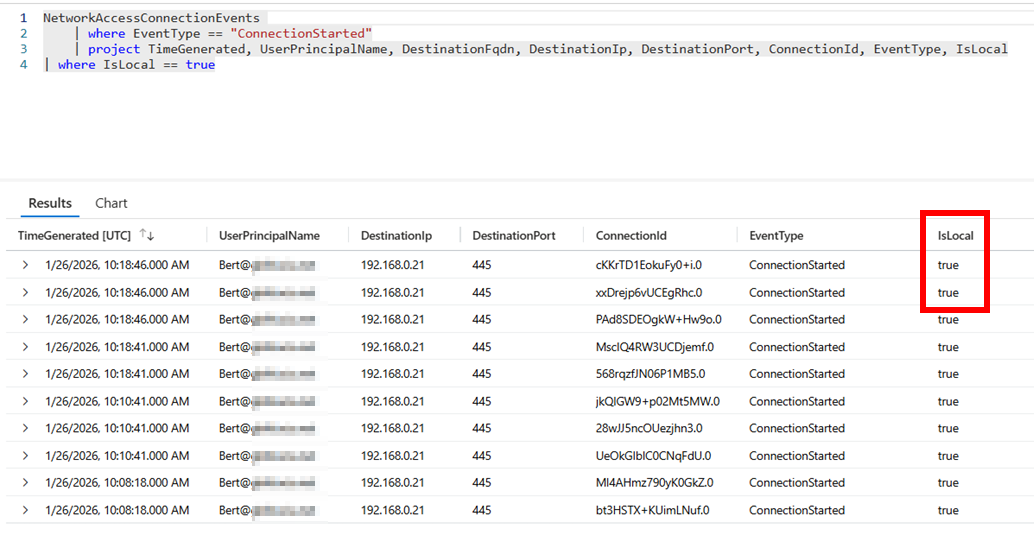Expand row with ConnectionId jkQIGW9+p02Mt5MW.0

coord(25,401)
